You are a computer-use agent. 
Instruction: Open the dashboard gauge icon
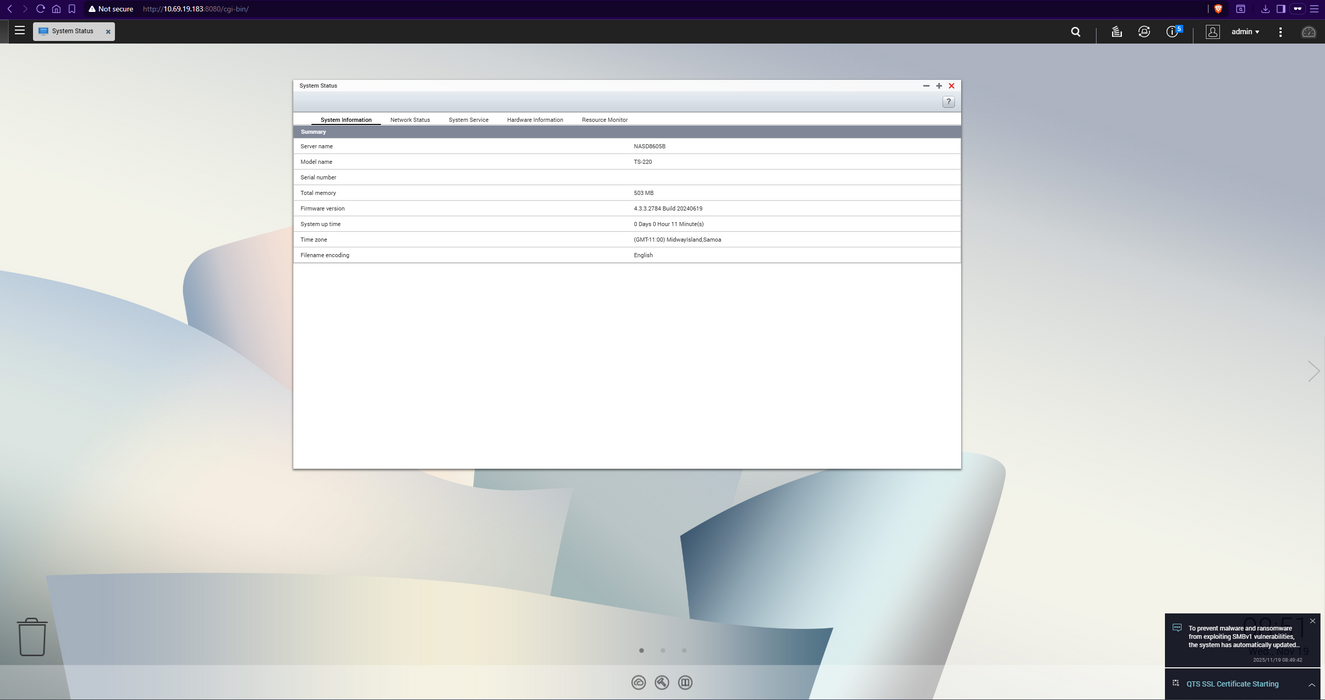click(1308, 32)
